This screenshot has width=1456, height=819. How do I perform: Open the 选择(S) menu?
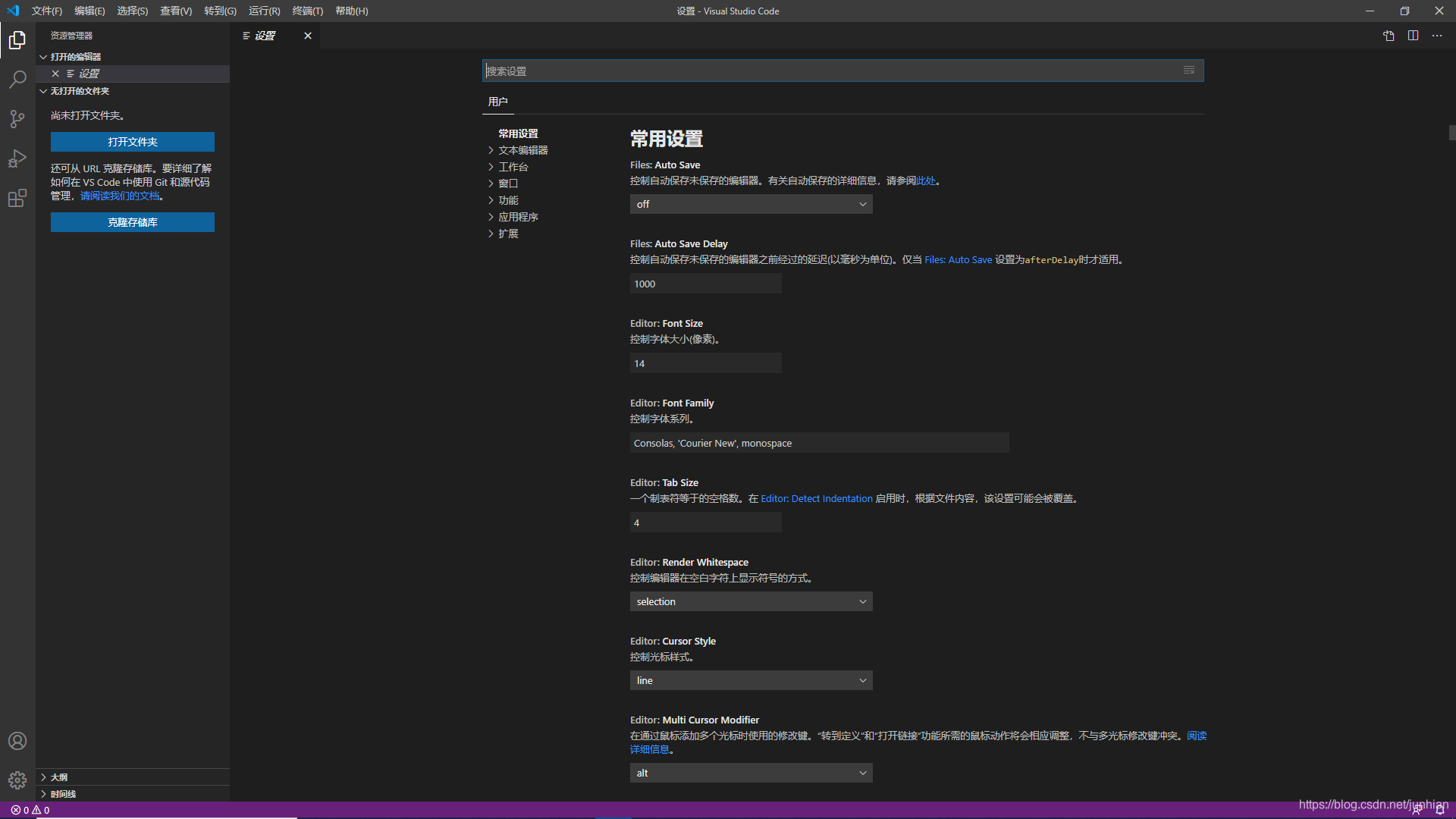click(x=133, y=11)
